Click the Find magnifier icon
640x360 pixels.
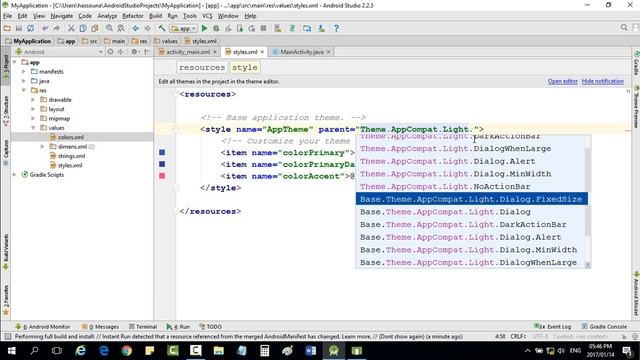[x=109, y=29]
